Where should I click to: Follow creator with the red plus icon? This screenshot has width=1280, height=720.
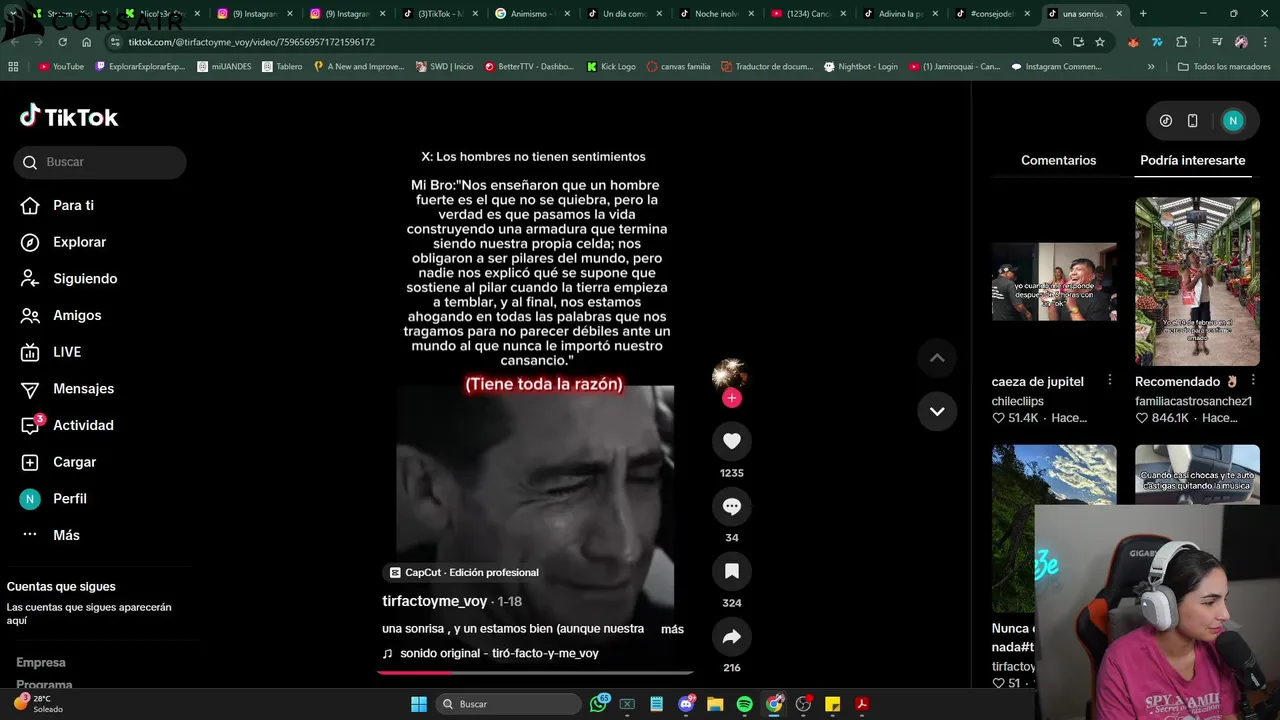(732, 398)
